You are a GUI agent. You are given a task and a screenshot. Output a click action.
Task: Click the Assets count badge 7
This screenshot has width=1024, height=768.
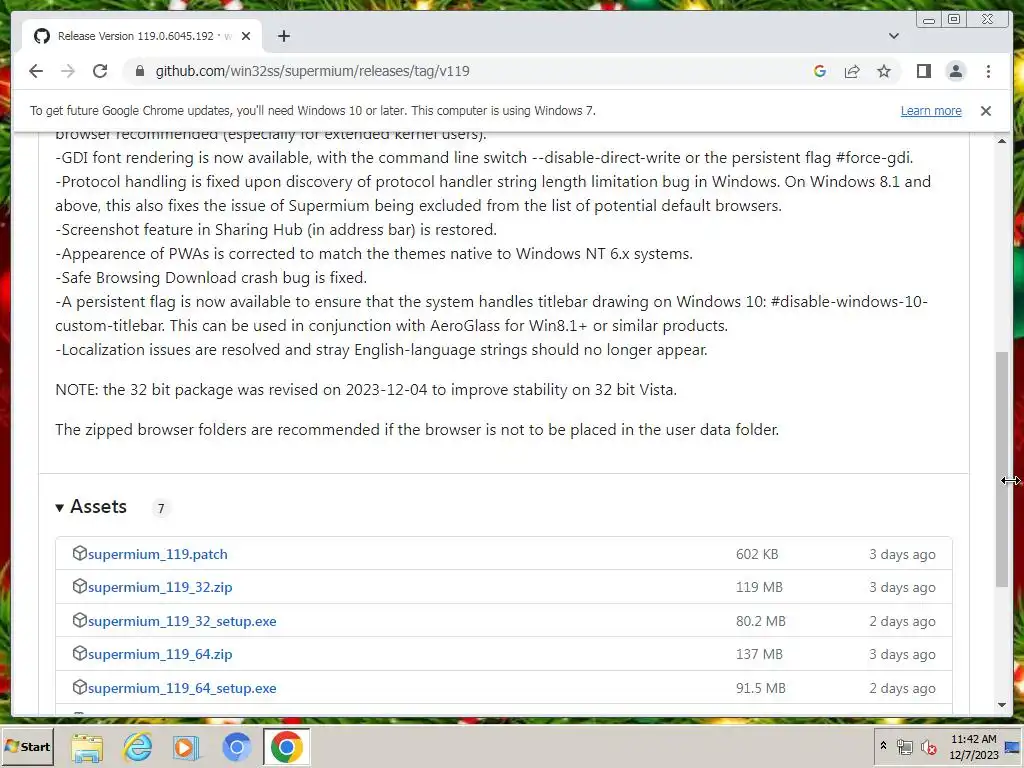(x=161, y=508)
